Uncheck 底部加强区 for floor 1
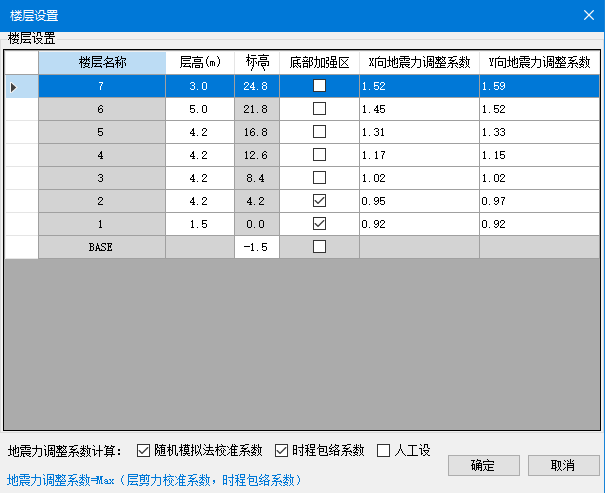The width and height of the screenshot is (605, 493). click(319, 224)
